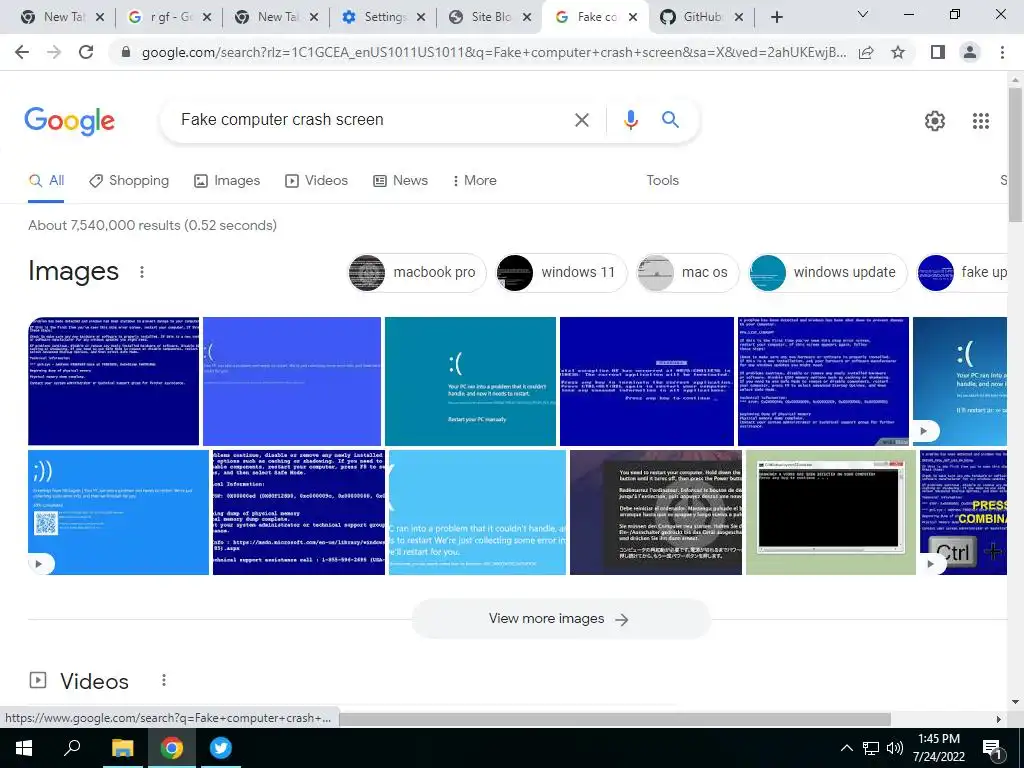Open the multilingual restart message thumbnail

click(656, 512)
